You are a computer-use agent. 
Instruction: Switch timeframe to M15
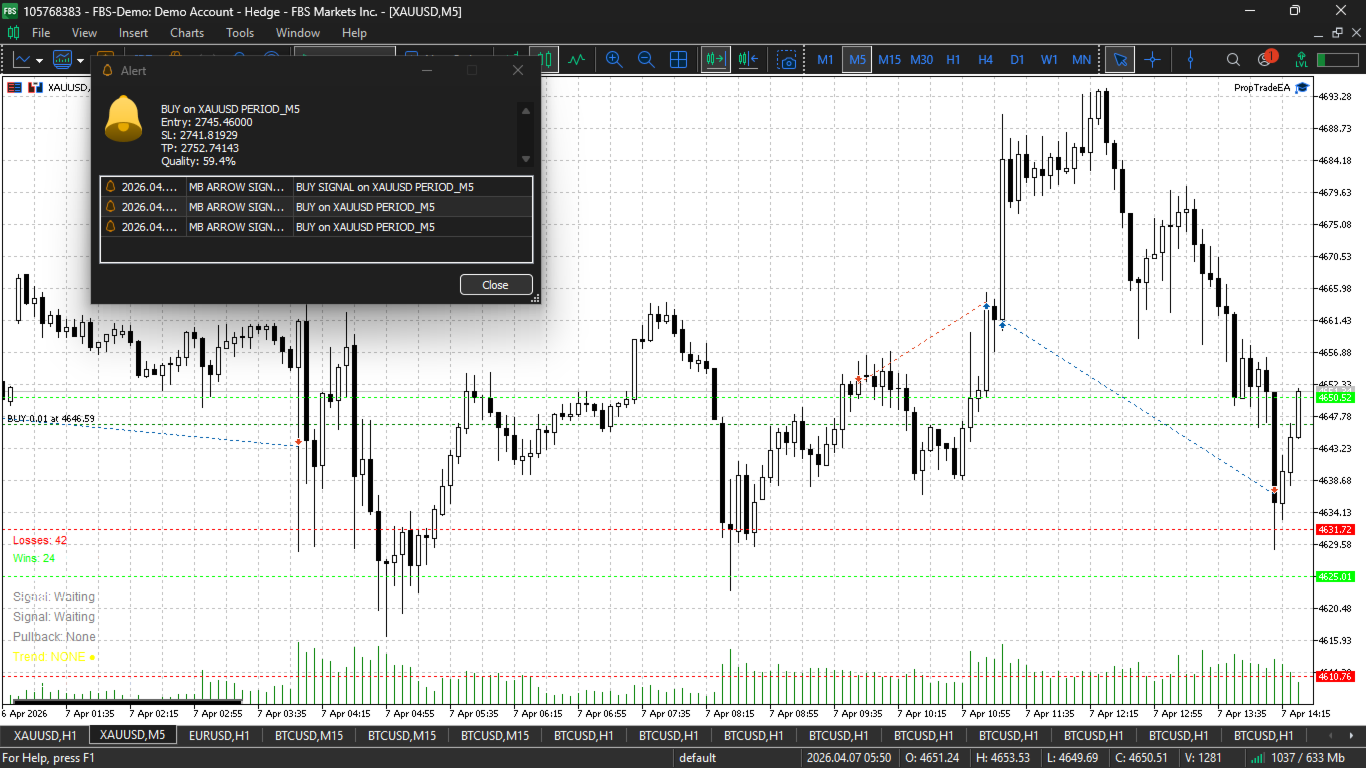[x=889, y=59]
